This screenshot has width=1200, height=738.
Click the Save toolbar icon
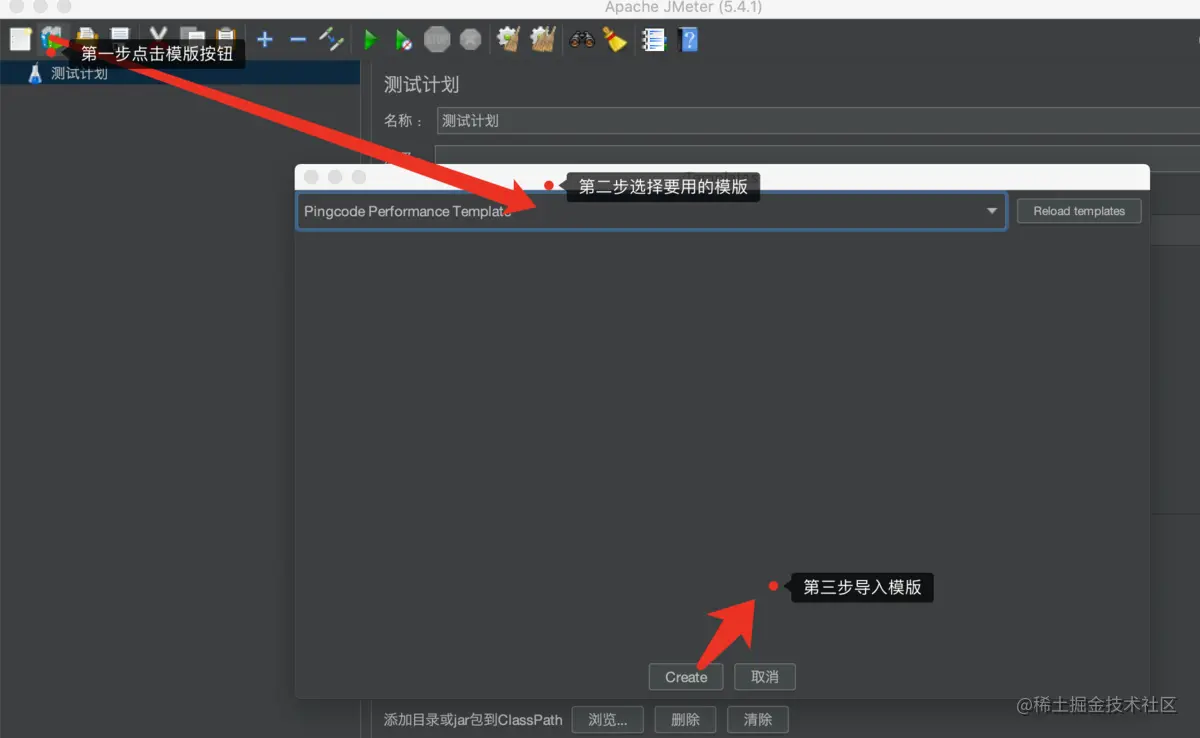coord(120,38)
